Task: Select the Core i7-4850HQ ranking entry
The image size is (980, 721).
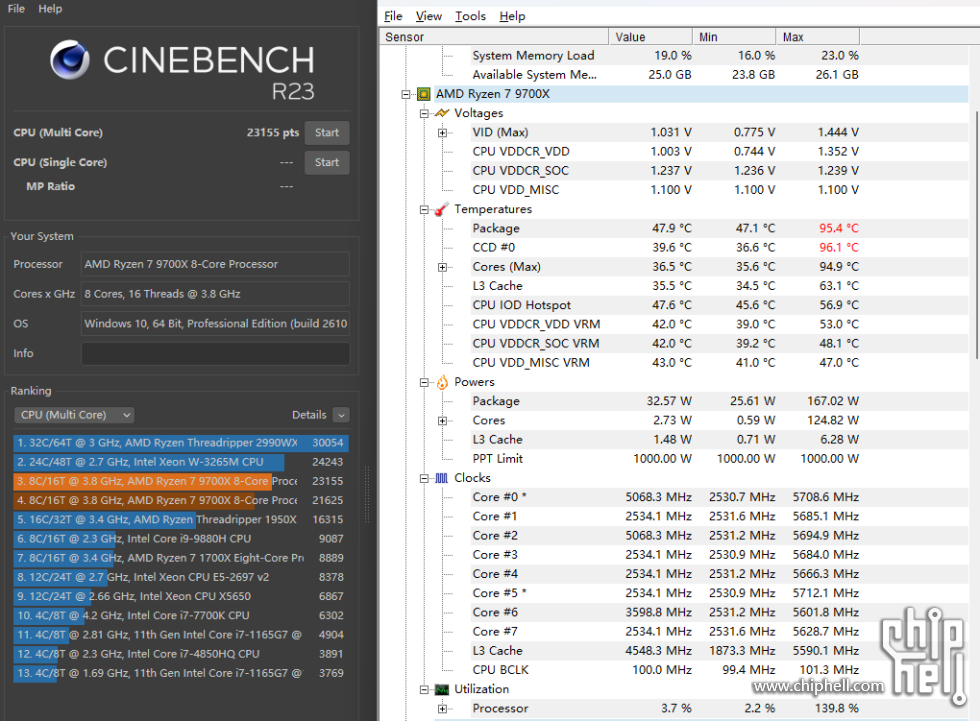Action: (181, 654)
